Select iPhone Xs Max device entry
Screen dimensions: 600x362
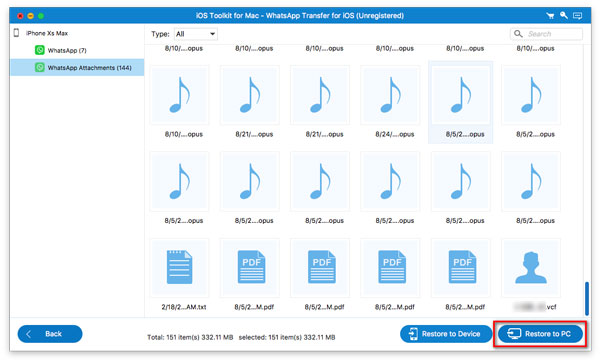tap(47, 33)
